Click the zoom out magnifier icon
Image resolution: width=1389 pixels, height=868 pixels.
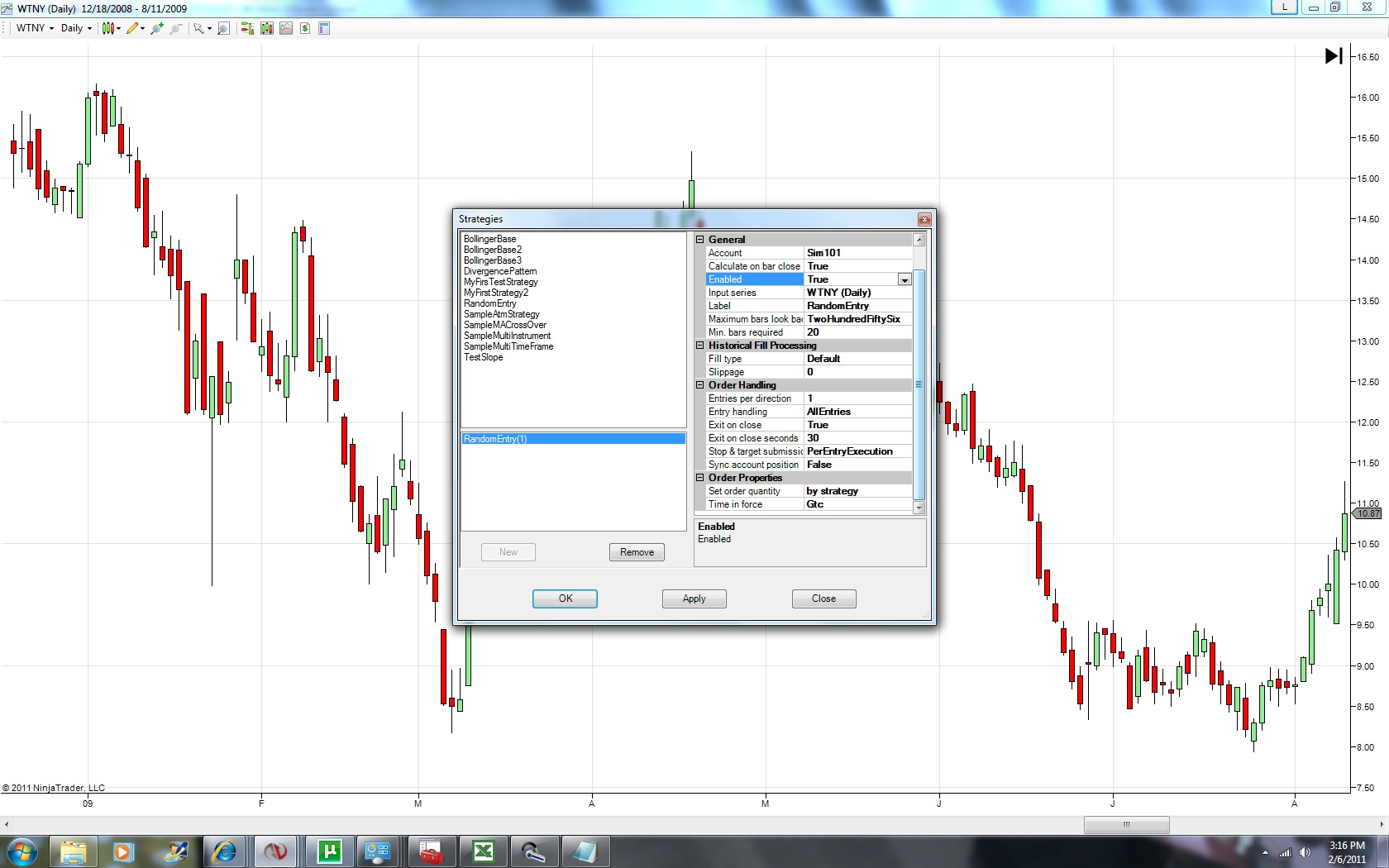click(x=175, y=28)
